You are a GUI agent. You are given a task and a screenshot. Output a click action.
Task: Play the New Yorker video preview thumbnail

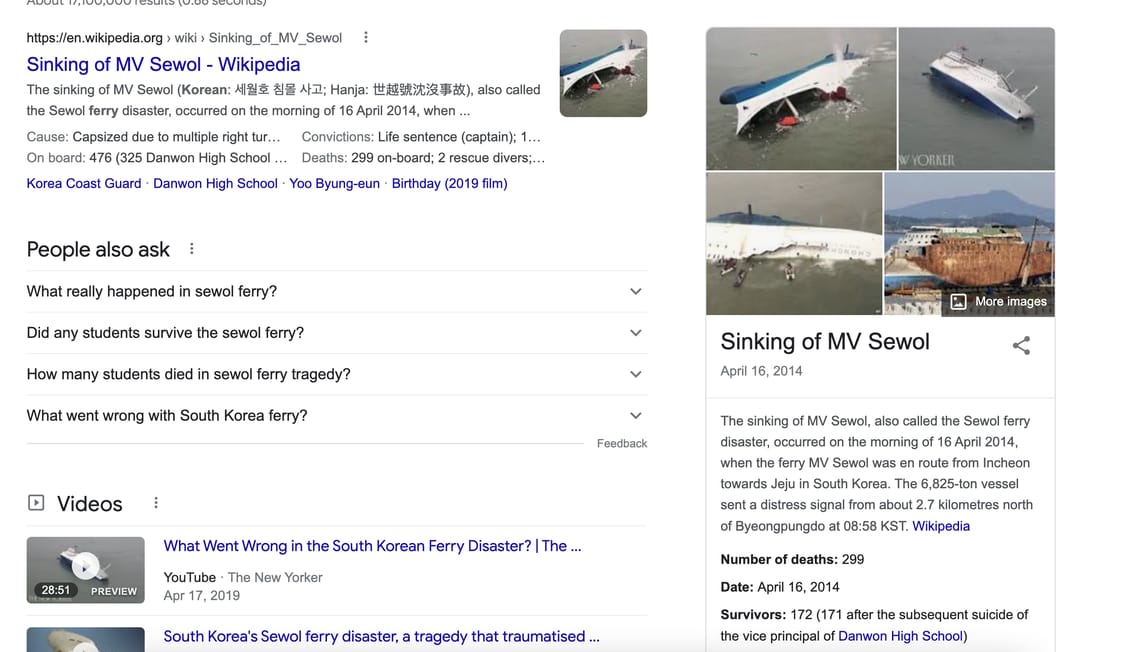click(x=85, y=570)
